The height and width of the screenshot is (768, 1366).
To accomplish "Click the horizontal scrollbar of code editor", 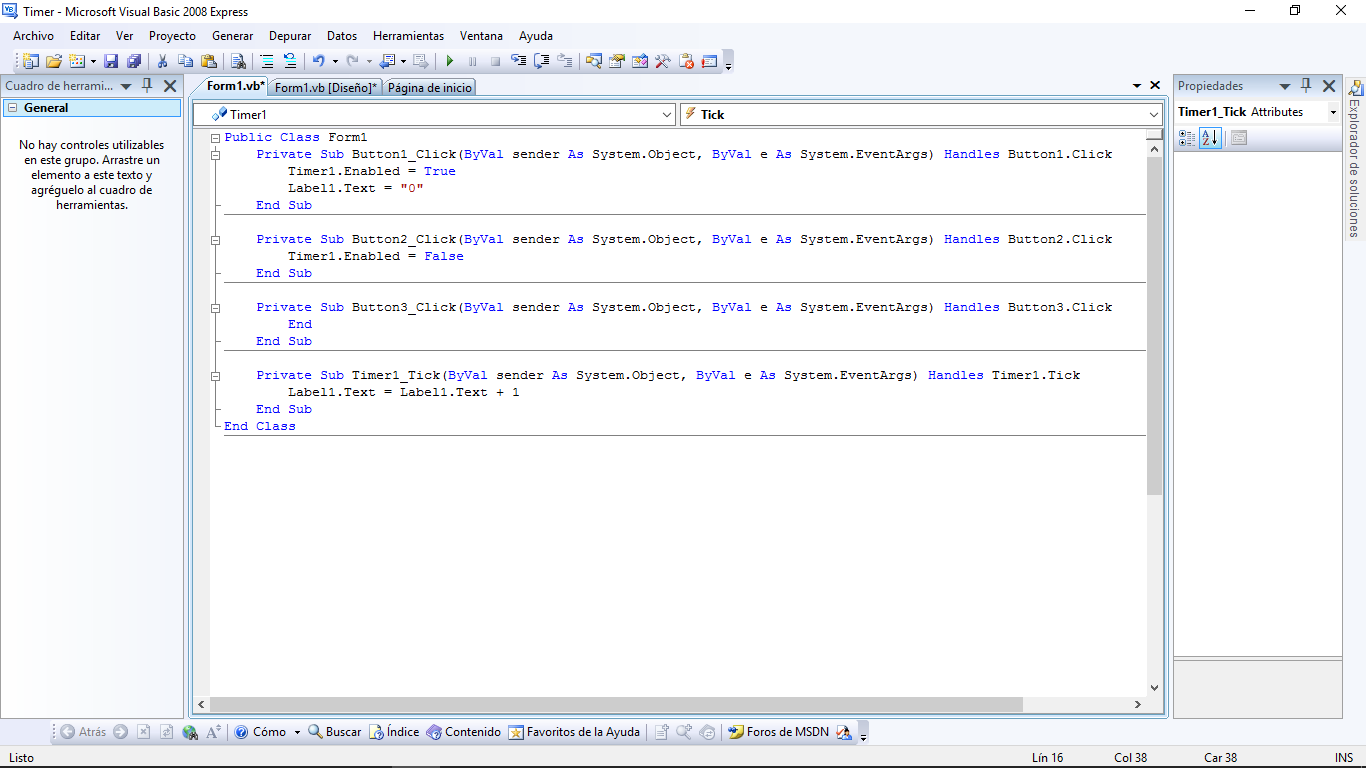I will pos(616,705).
